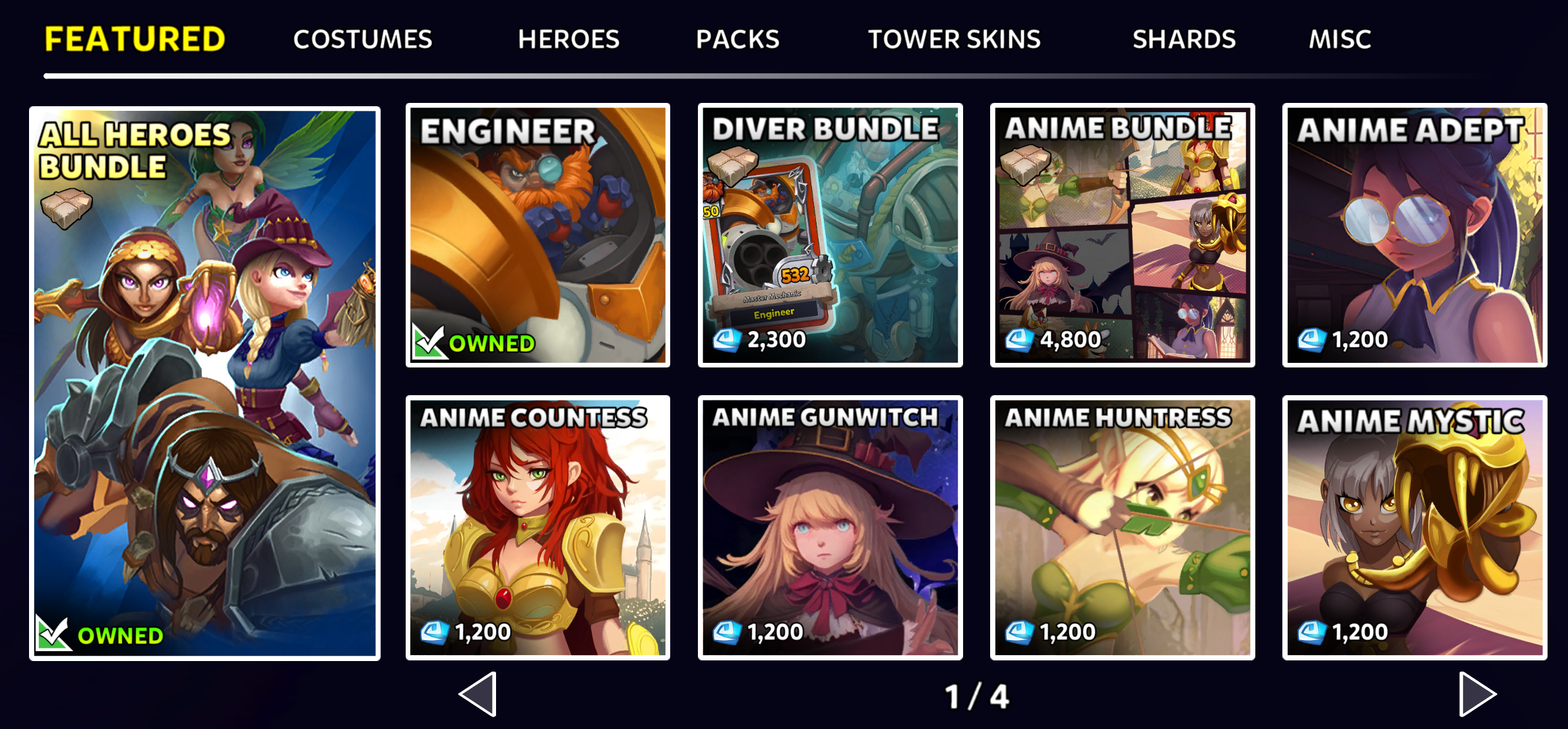Screen dimensions: 1568x729
Task: Open the Anime Huntress costume card
Action: tap(1123, 528)
